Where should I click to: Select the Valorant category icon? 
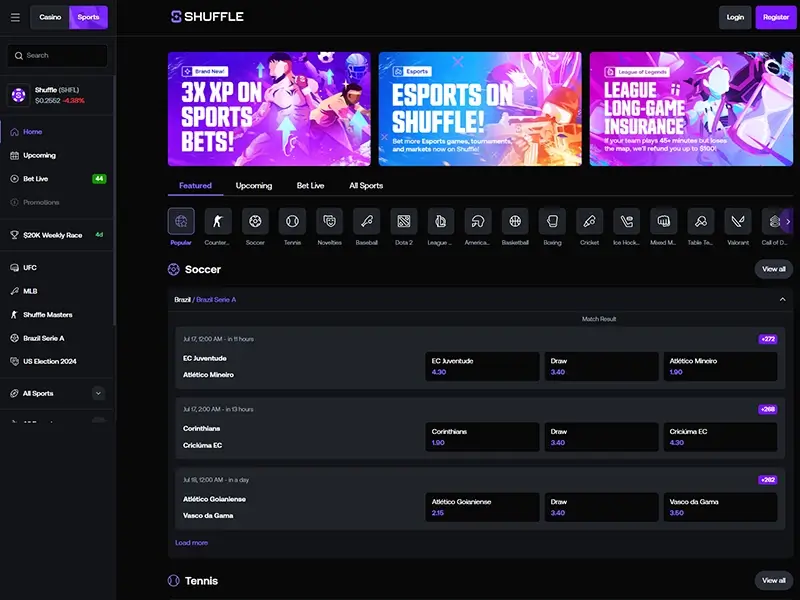tap(738, 221)
